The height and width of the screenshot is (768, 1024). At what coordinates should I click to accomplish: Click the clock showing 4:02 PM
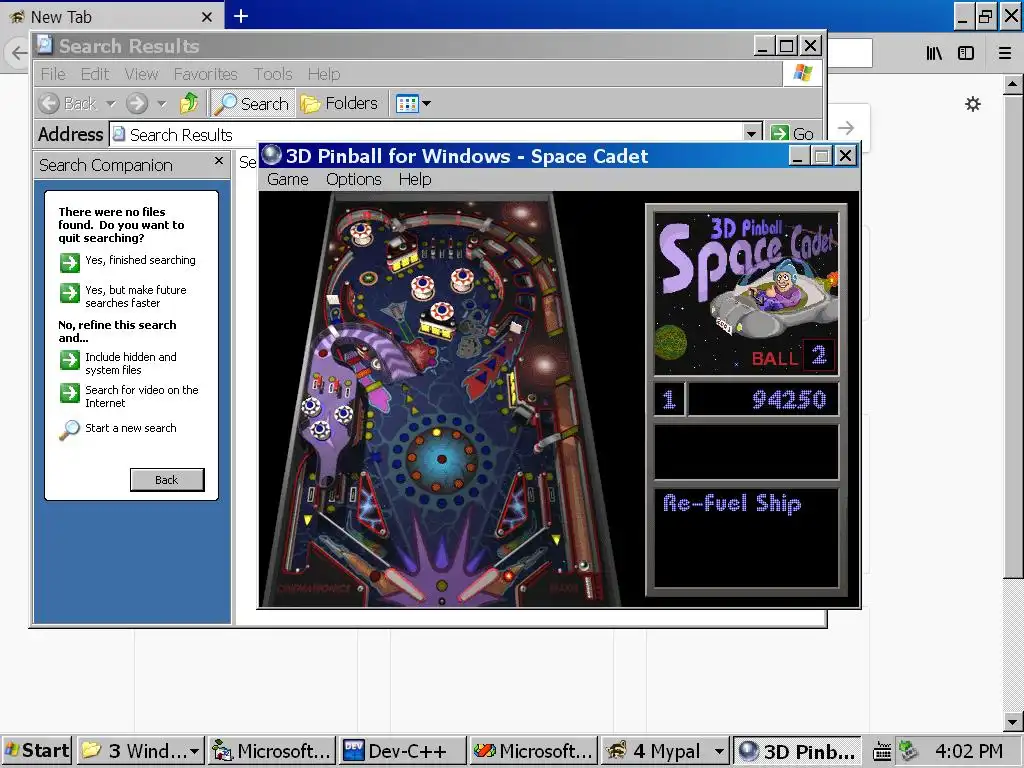click(x=968, y=751)
